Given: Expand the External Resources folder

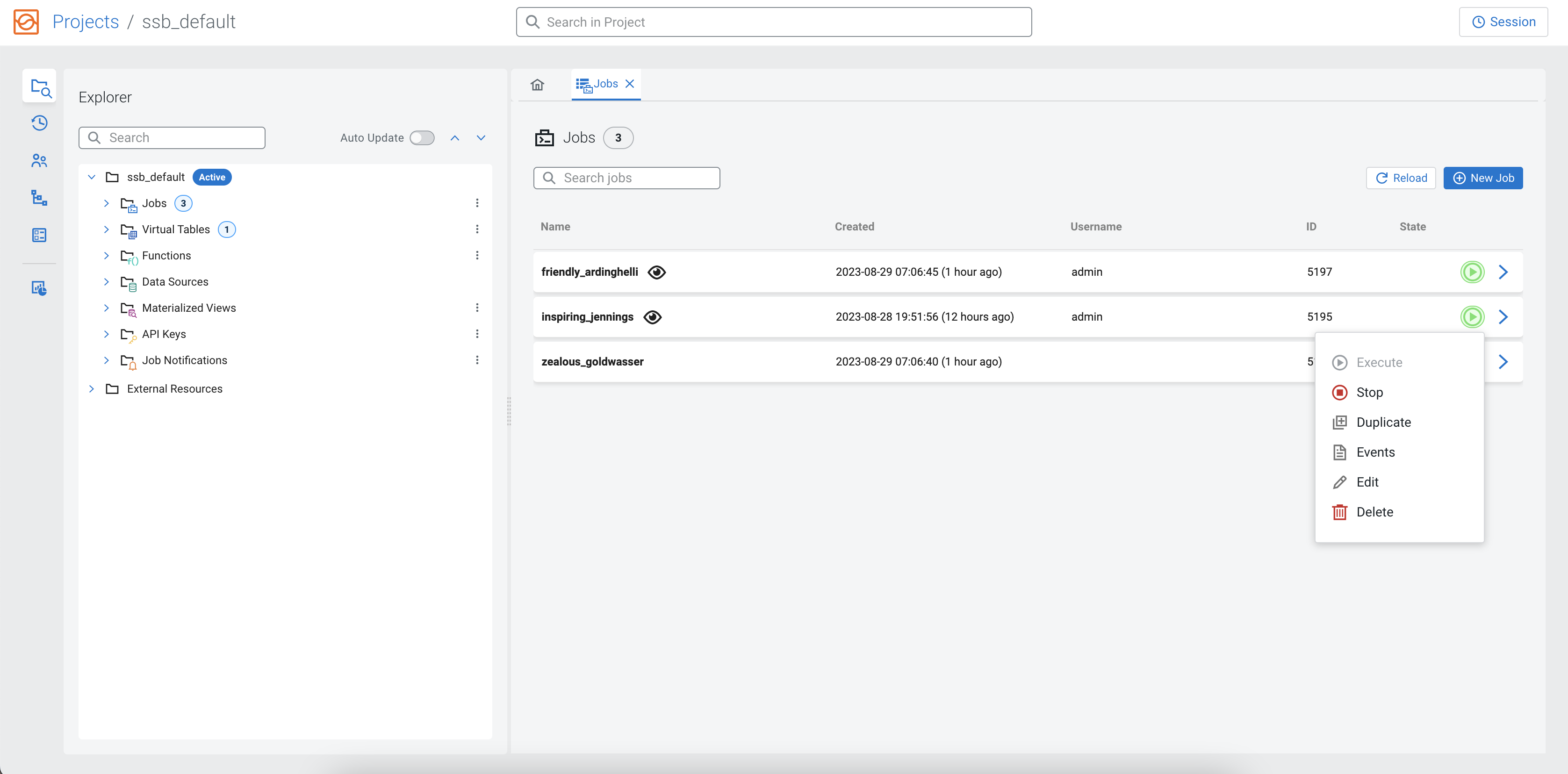Looking at the screenshot, I should coord(91,389).
